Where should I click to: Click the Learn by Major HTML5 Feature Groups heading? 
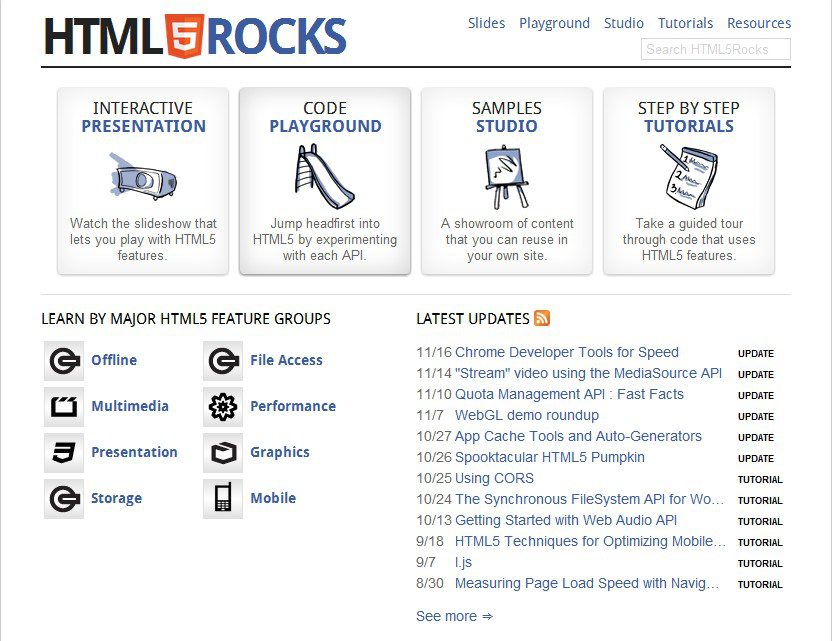(186, 319)
